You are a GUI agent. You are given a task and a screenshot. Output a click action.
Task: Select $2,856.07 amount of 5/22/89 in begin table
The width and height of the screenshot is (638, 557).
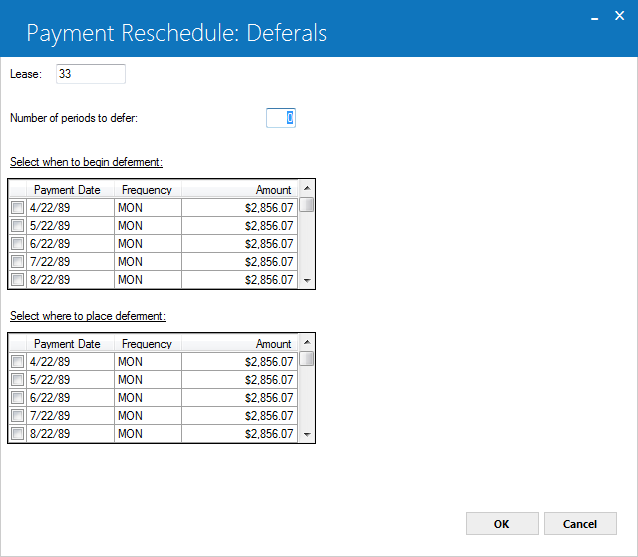click(240, 225)
